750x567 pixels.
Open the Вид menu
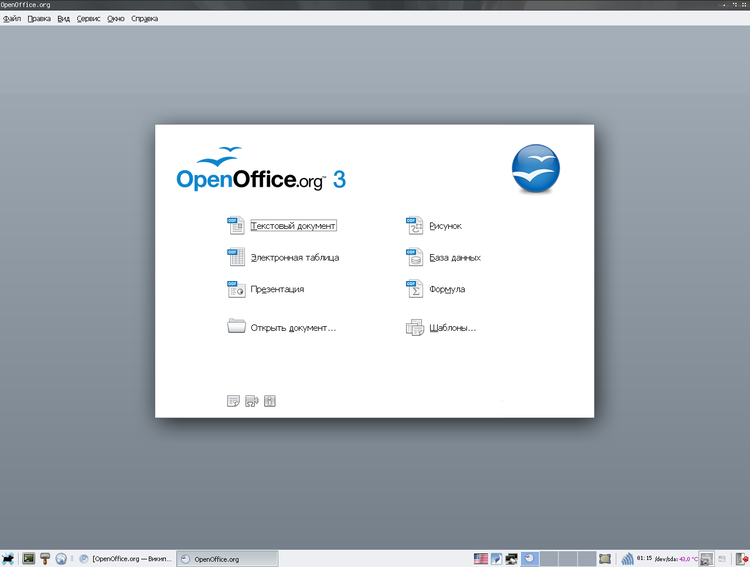(64, 19)
